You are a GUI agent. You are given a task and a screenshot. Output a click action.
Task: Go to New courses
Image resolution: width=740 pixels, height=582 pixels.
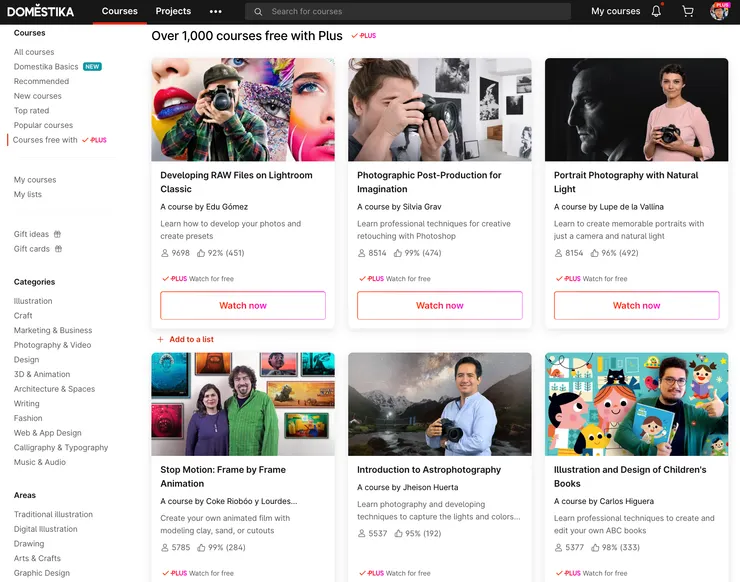(x=38, y=96)
